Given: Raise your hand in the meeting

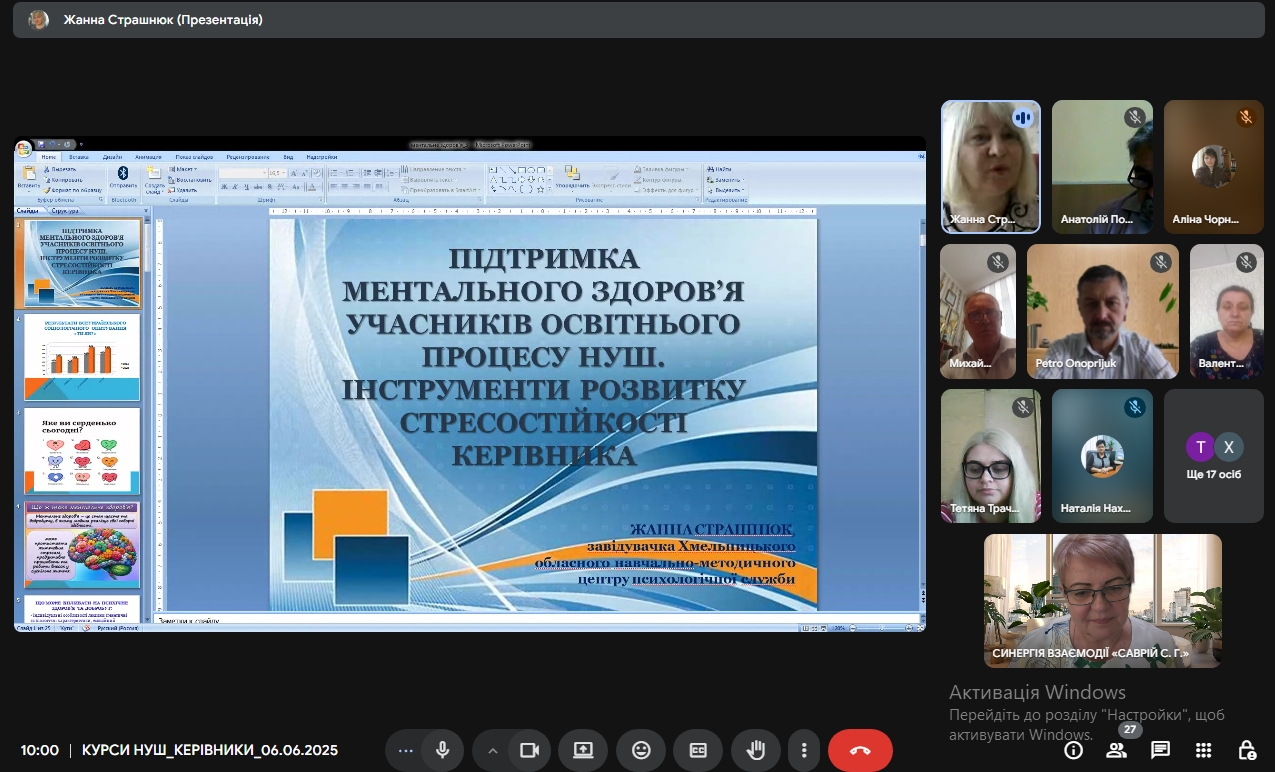Looking at the screenshot, I should point(756,750).
